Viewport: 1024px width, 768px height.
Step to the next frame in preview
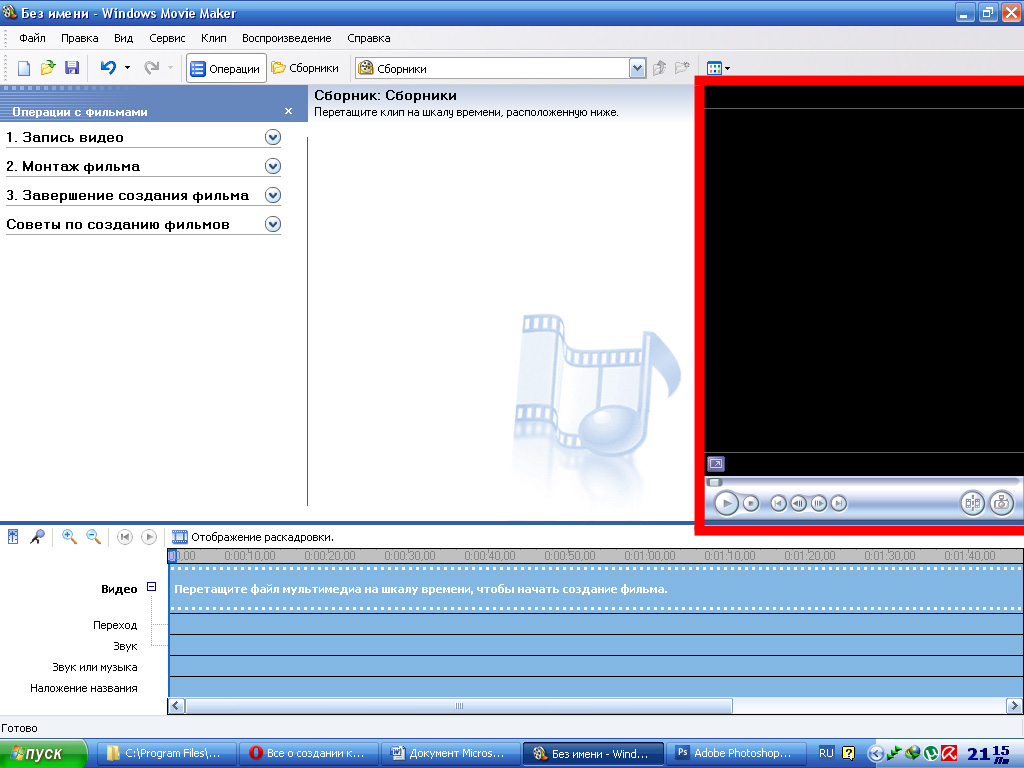[x=818, y=504]
